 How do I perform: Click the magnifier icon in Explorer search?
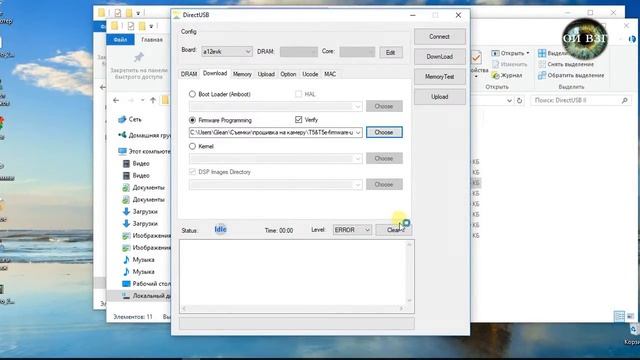tap(624, 100)
